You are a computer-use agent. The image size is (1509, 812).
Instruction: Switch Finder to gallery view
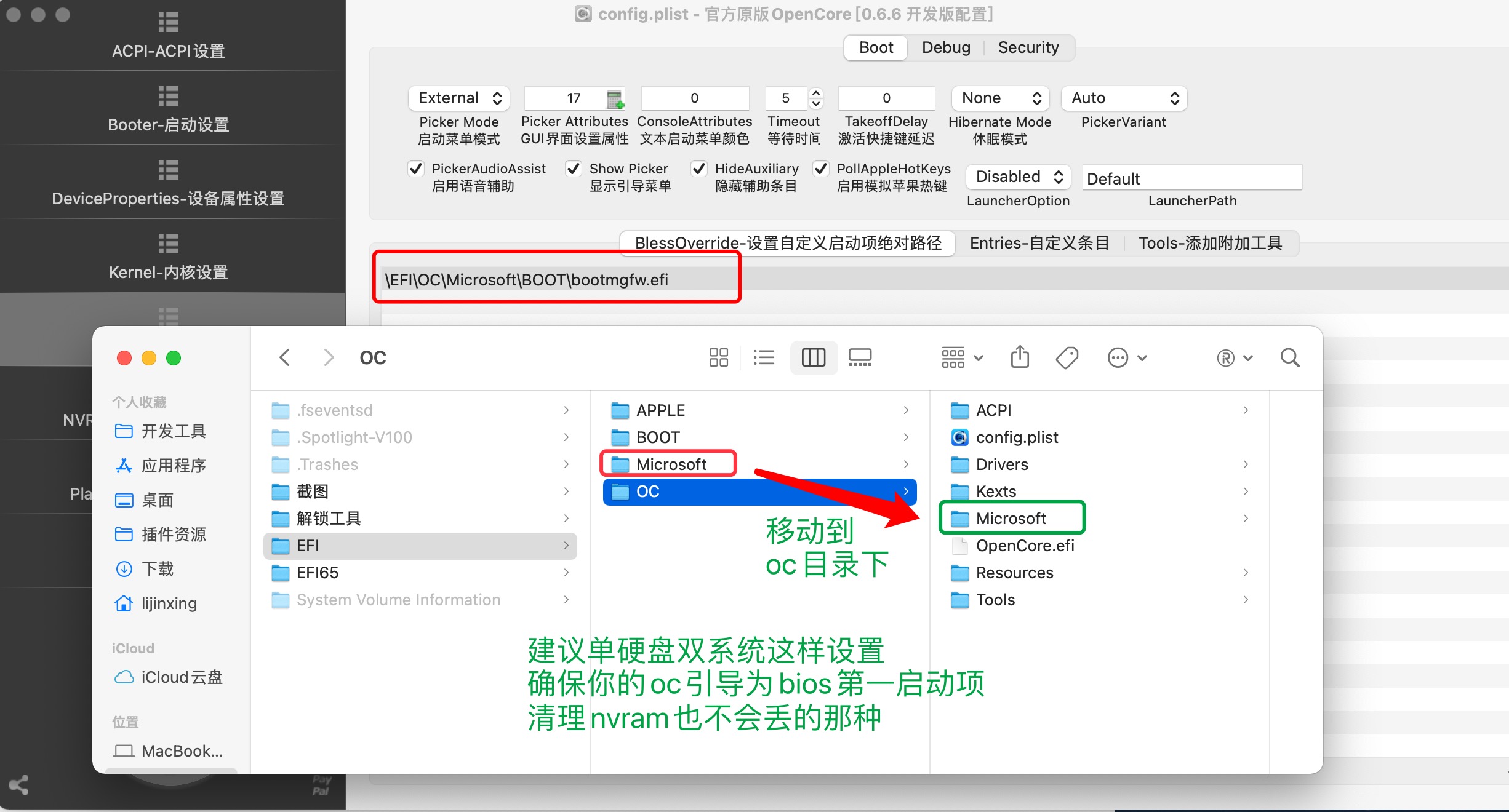point(860,357)
